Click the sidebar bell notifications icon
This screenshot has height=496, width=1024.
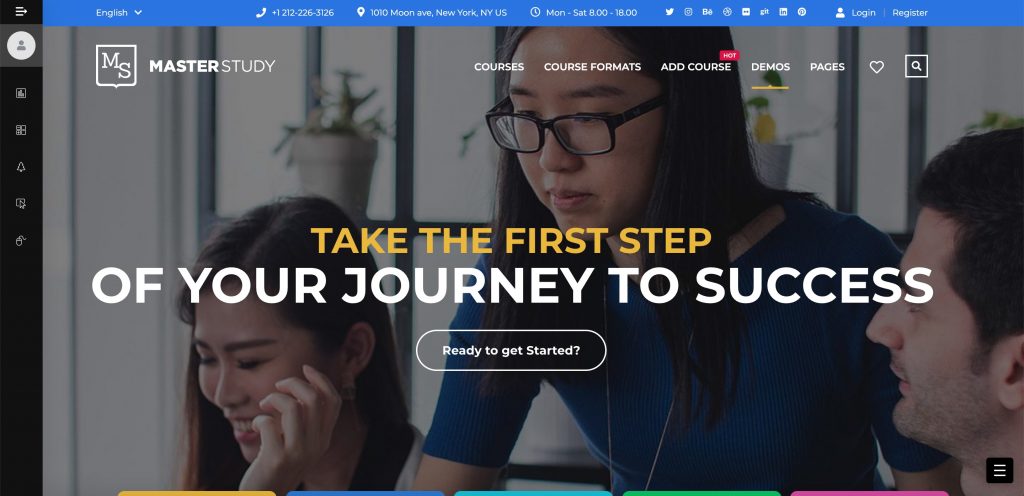click(21, 167)
